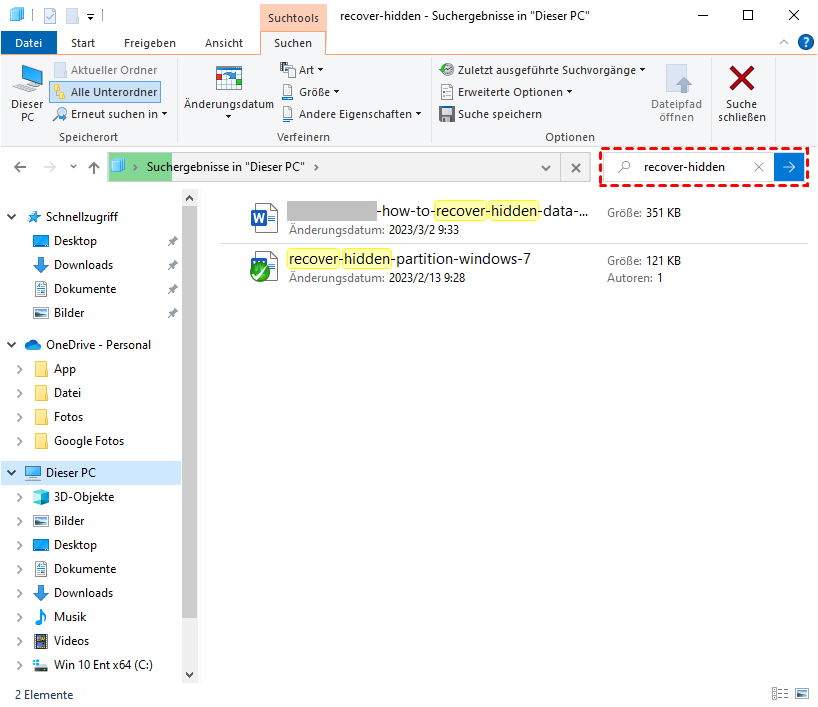Click Suche speichern button
The width and height of the screenshot is (818, 707).
[x=491, y=114]
